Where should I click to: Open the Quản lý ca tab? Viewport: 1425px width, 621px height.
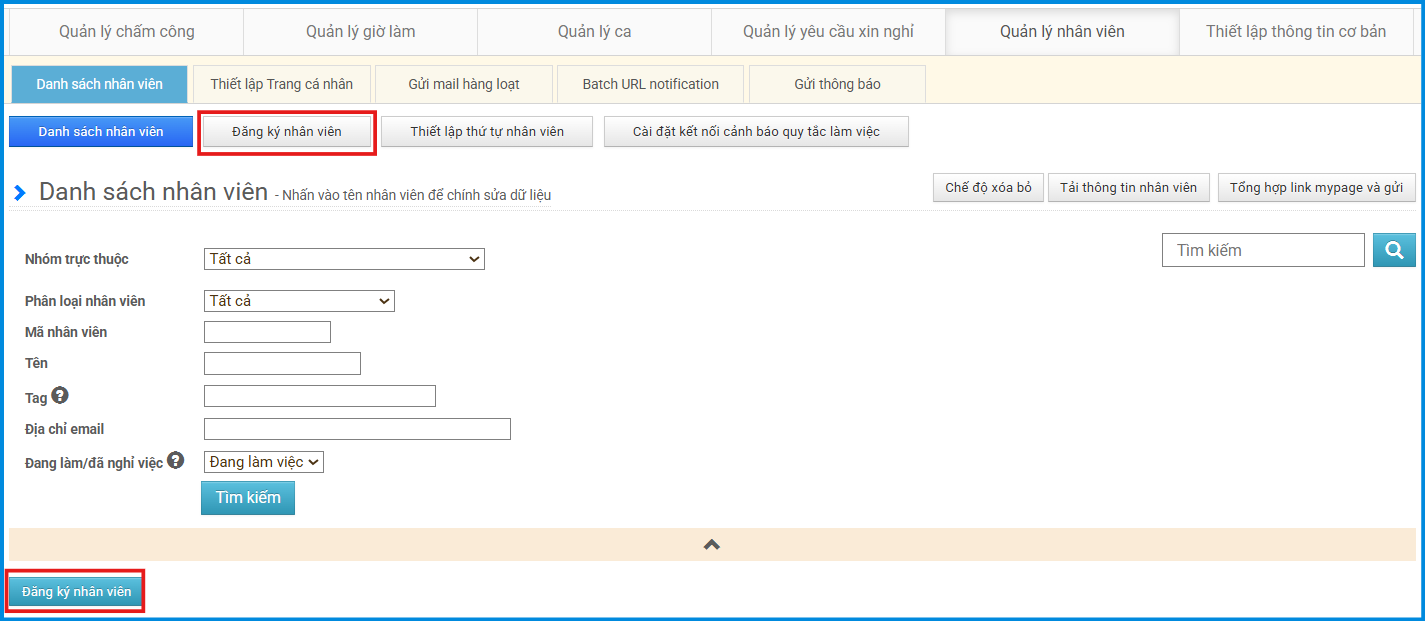coord(594,32)
